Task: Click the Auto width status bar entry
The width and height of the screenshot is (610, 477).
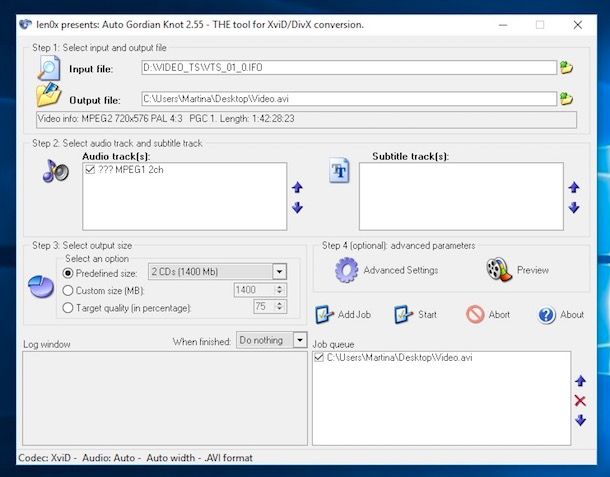Action: [170, 458]
